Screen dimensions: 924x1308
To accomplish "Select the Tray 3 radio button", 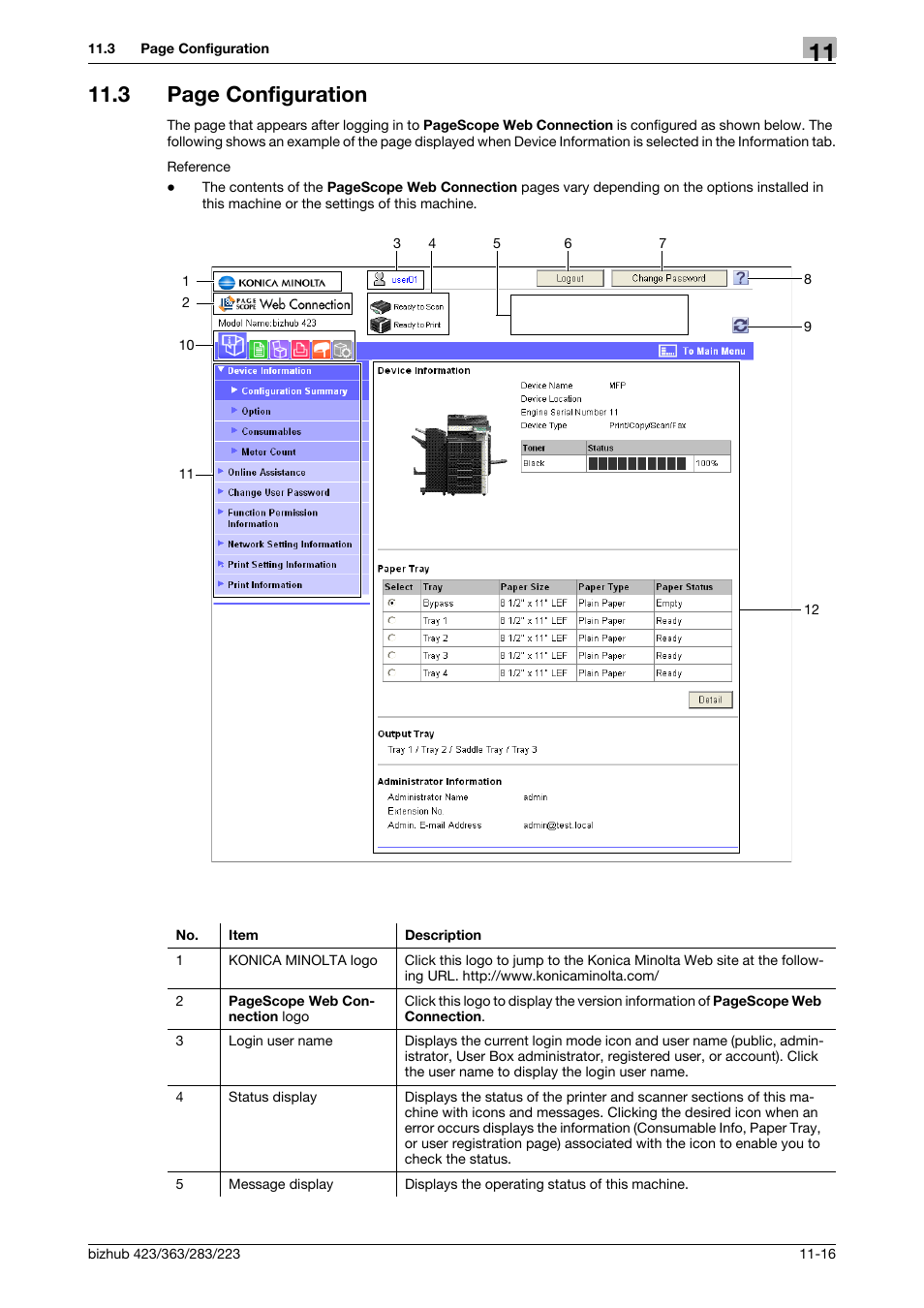I will pos(392,655).
